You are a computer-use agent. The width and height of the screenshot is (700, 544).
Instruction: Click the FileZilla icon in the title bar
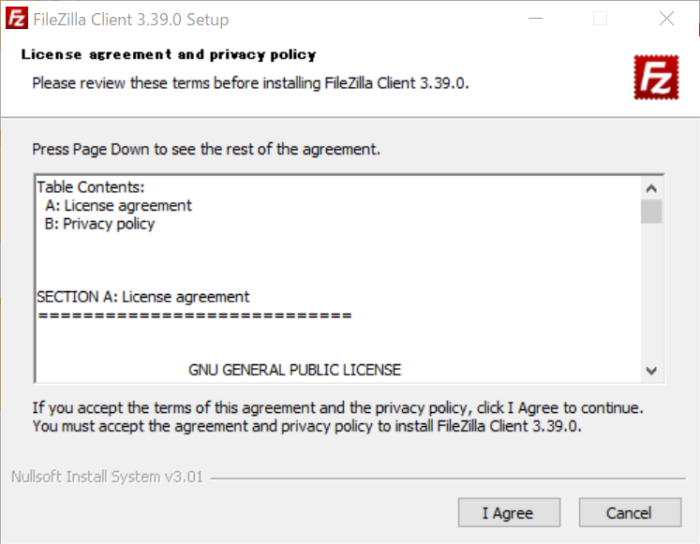[x=17, y=19]
